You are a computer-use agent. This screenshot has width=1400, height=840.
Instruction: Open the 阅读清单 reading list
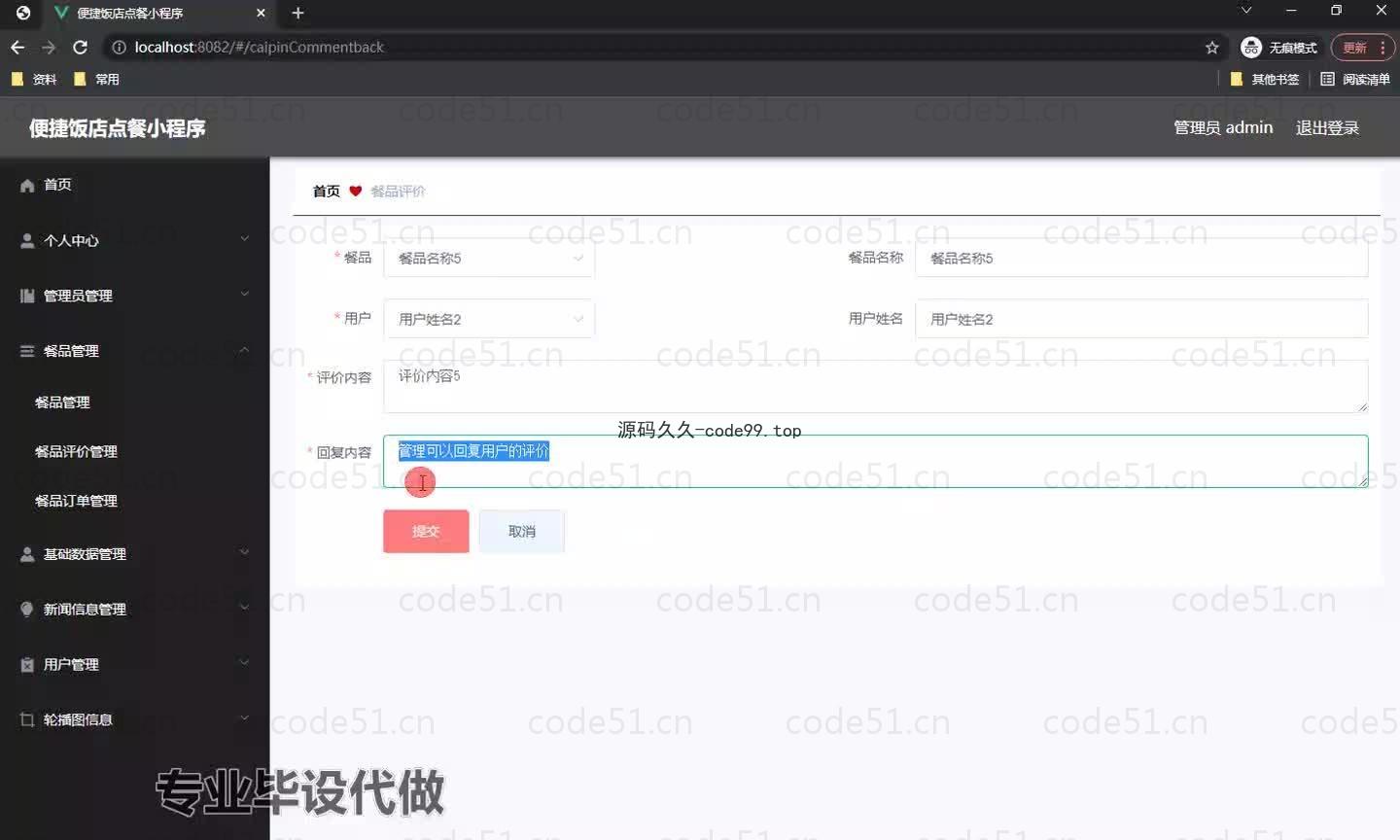(x=1354, y=79)
